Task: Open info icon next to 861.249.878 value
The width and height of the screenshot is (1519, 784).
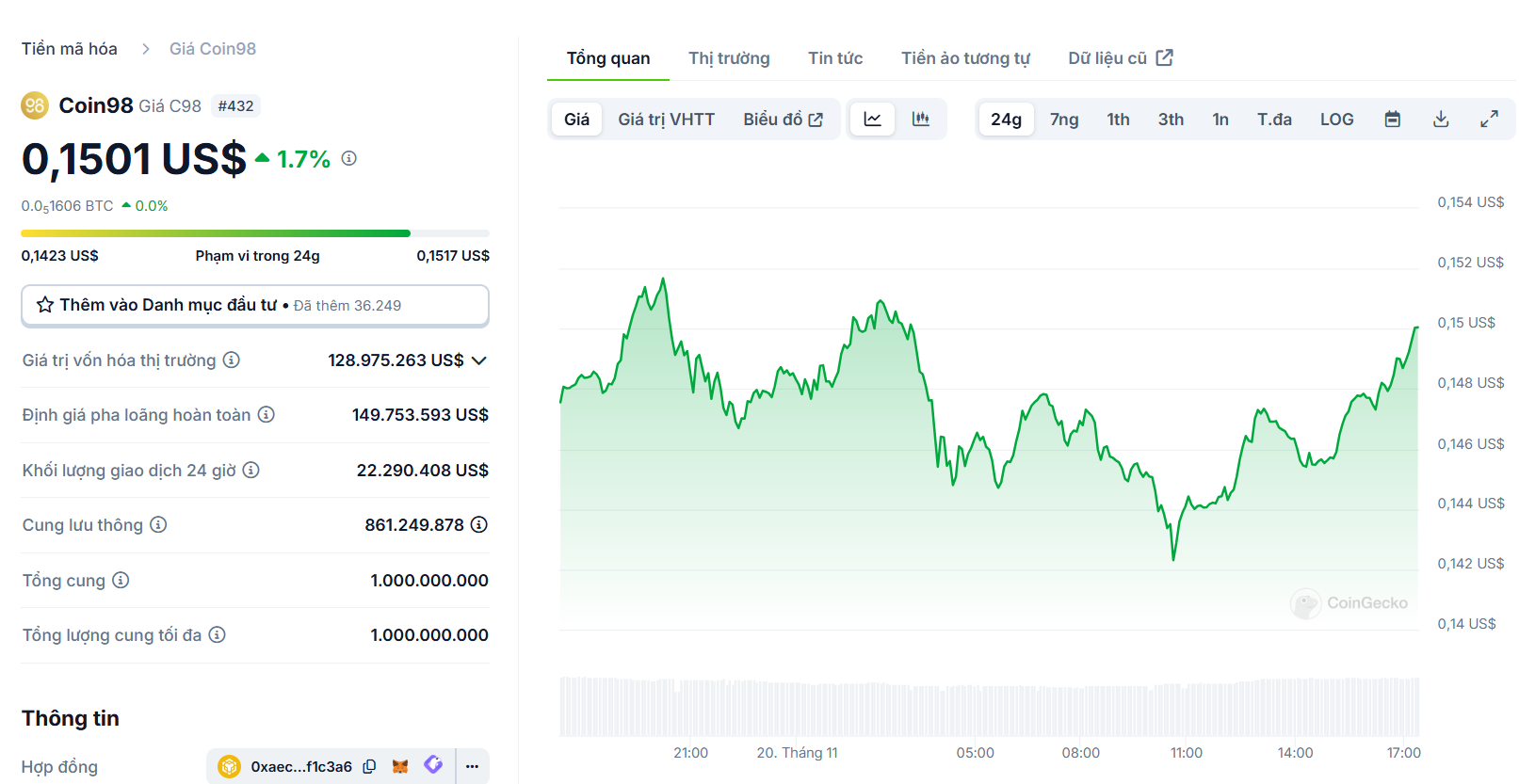Action: [x=479, y=524]
